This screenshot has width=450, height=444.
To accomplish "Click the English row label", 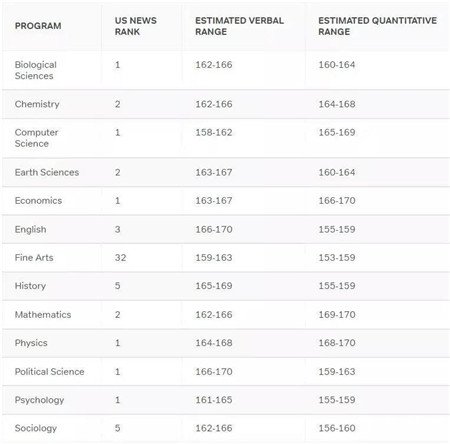I will [30, 229].
